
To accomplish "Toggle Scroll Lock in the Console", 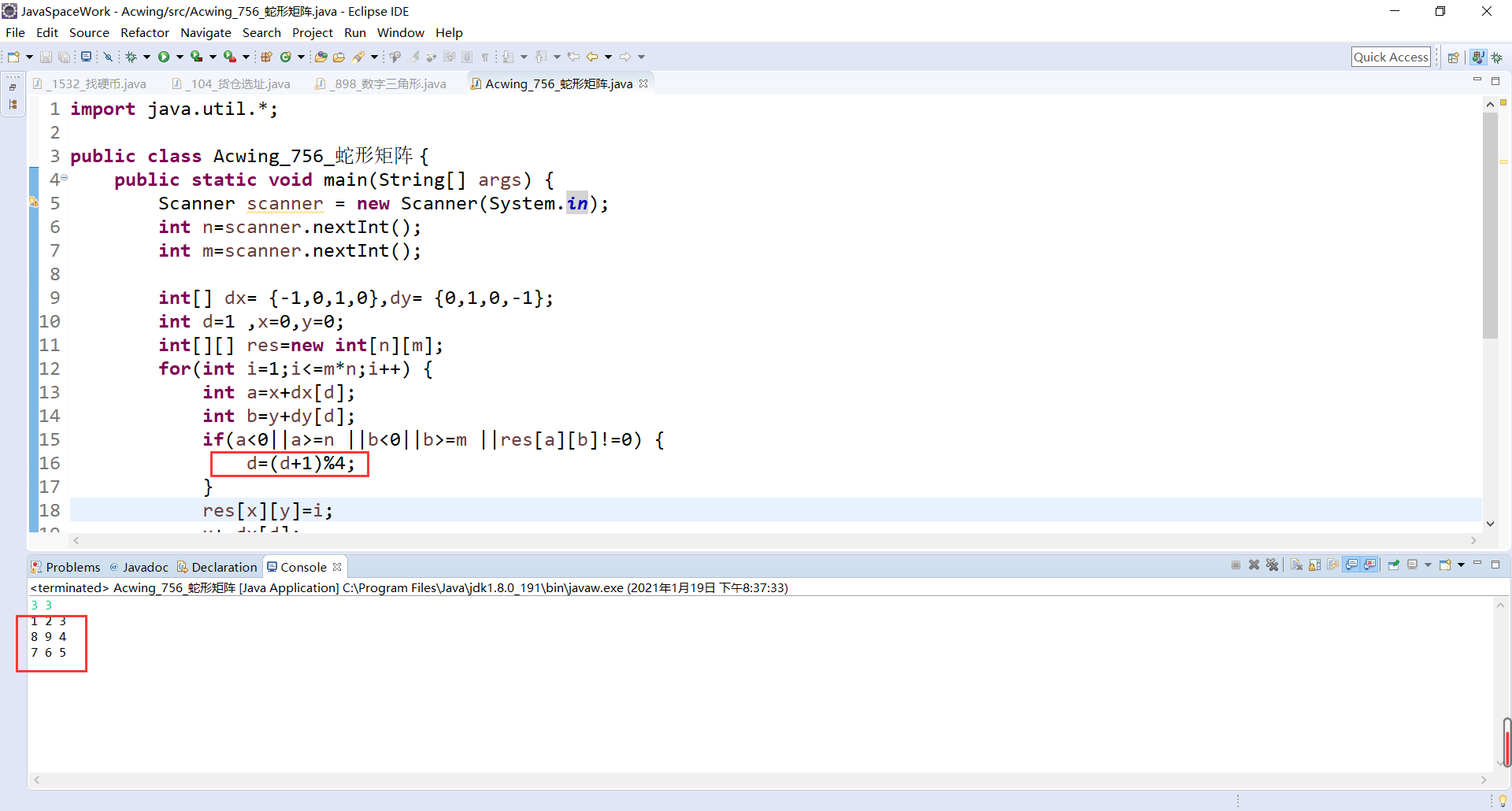I will (x=1314, y=565).
